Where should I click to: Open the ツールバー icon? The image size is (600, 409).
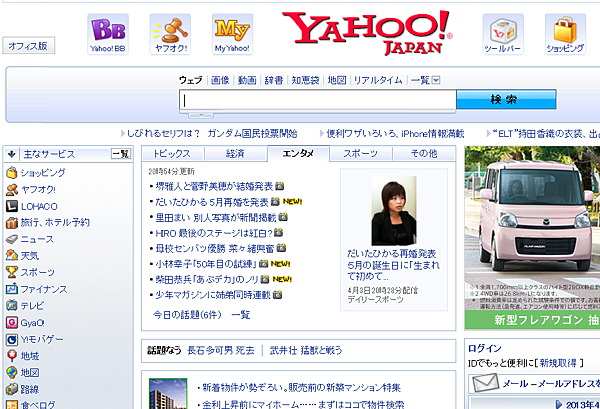pos(503,34)
